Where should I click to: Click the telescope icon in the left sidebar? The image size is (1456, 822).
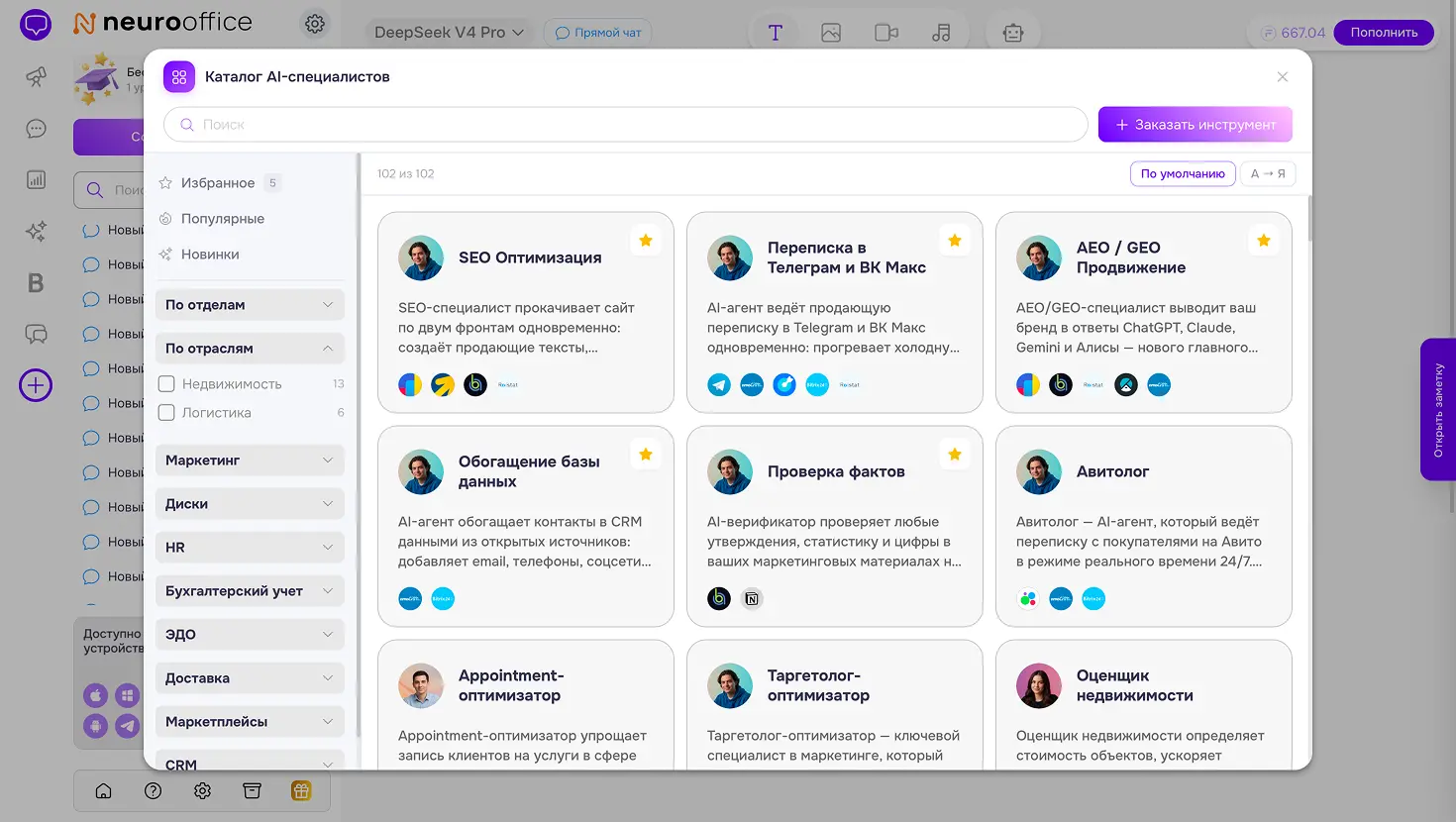coord(36,76)
